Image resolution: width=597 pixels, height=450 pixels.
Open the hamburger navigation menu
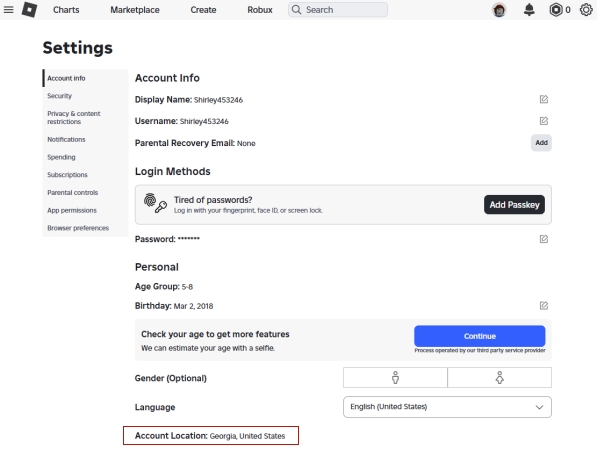pyautogui.click(x=8, y=10)
